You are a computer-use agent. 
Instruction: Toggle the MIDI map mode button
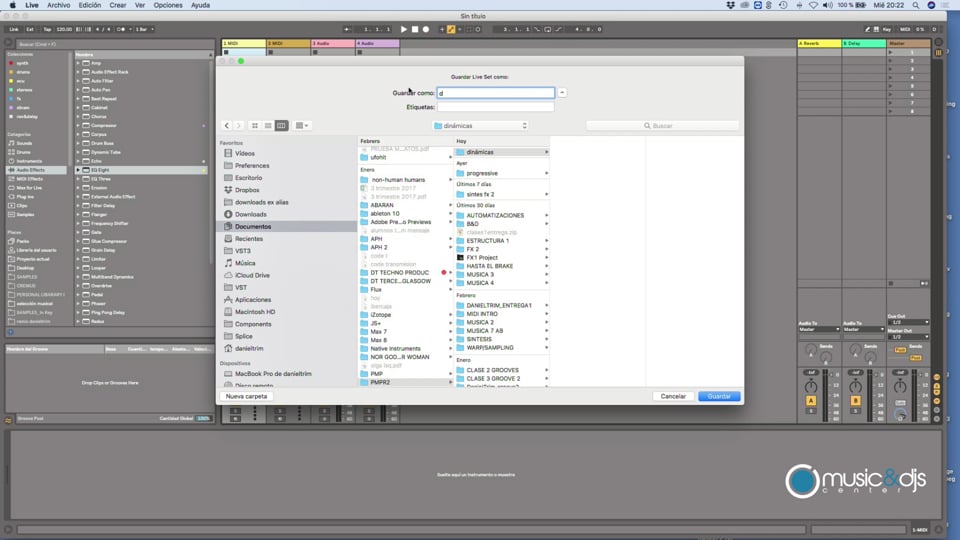[x=905, y=29]
